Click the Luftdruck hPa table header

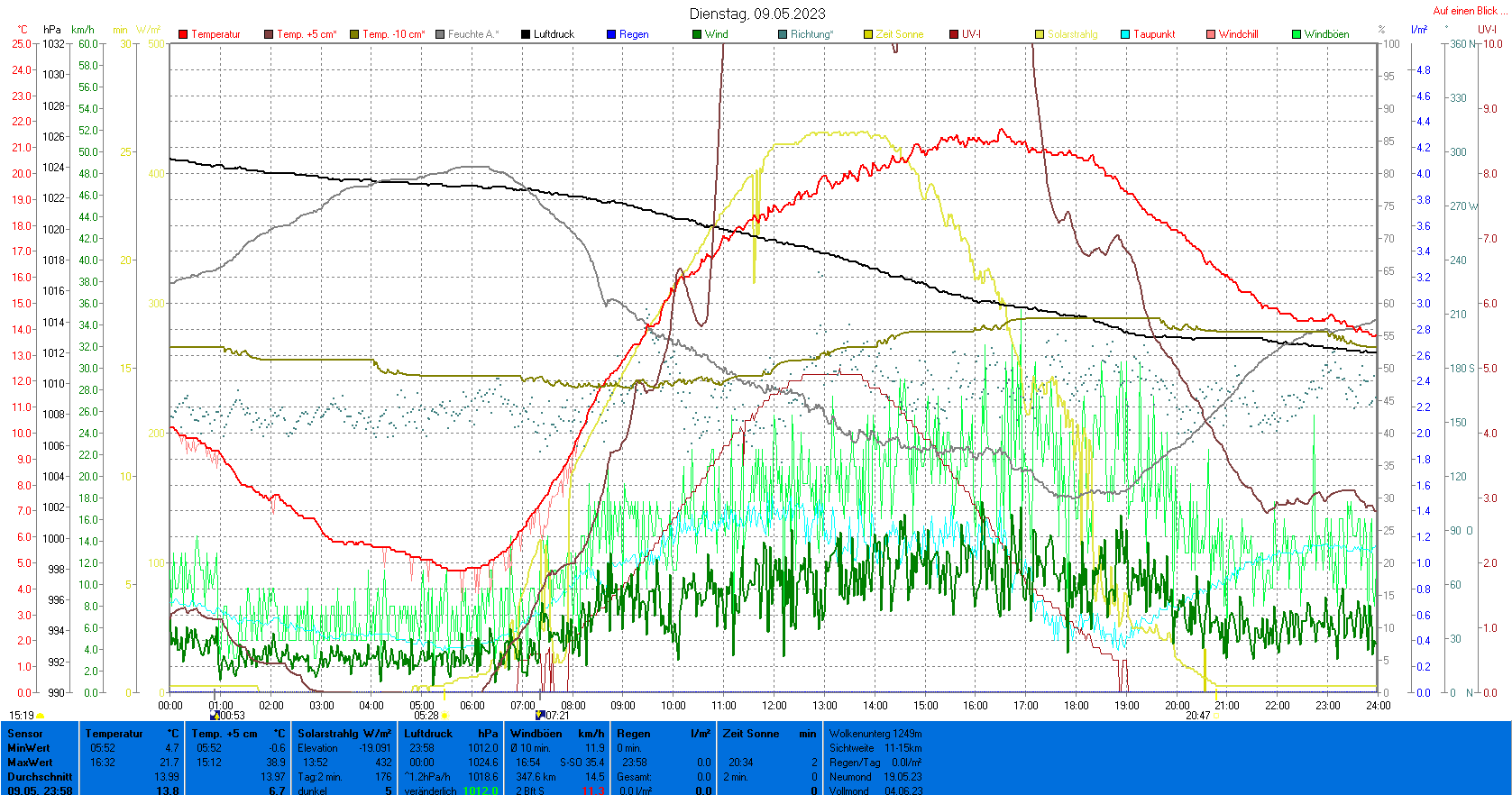pyautogui.click(x=451, y=734)
